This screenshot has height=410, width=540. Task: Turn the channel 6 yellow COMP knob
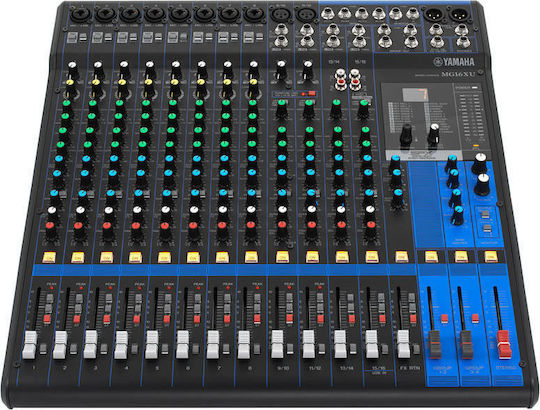point(201,84)
